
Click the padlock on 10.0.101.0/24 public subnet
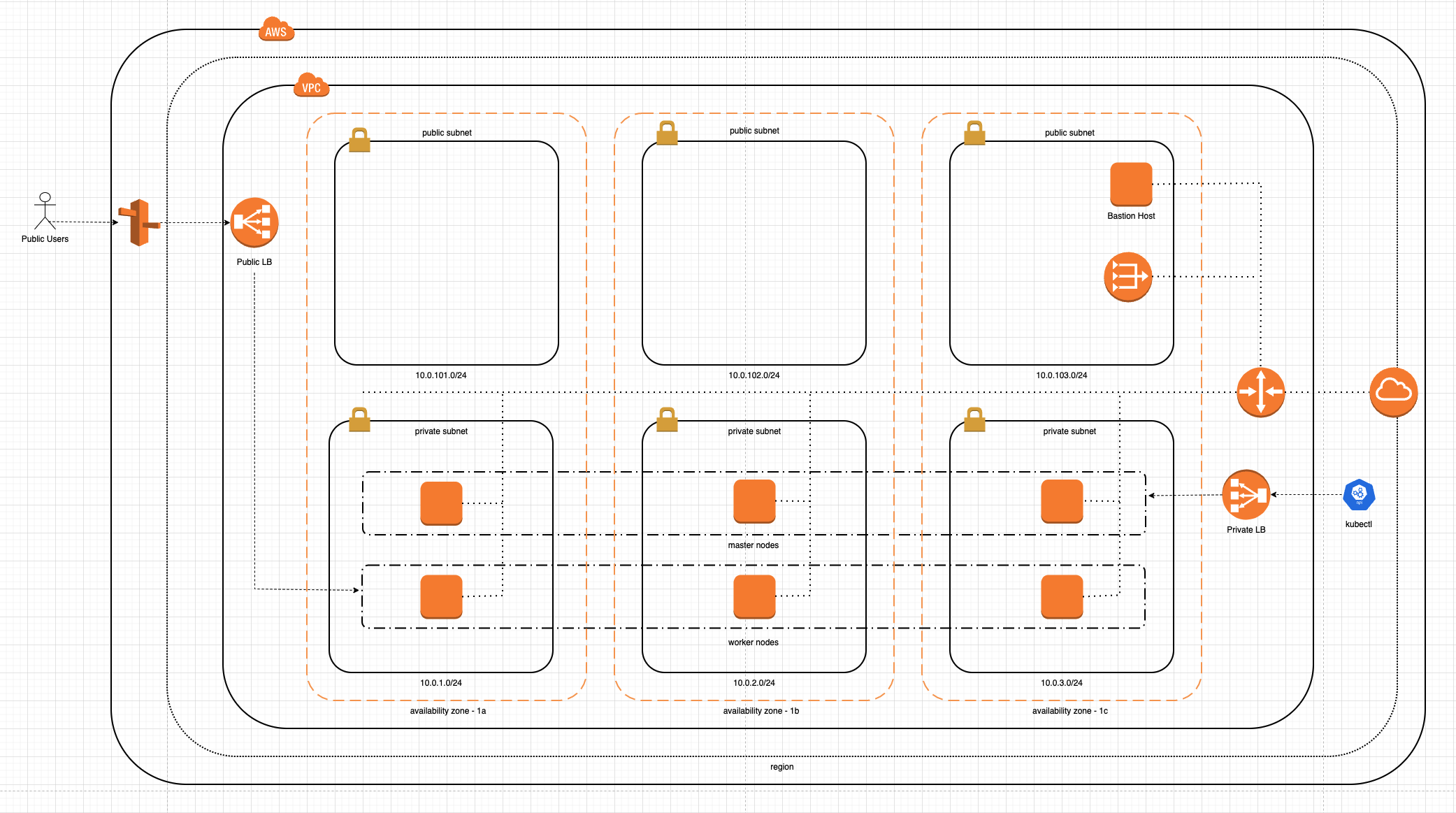(x=359, y=140)
